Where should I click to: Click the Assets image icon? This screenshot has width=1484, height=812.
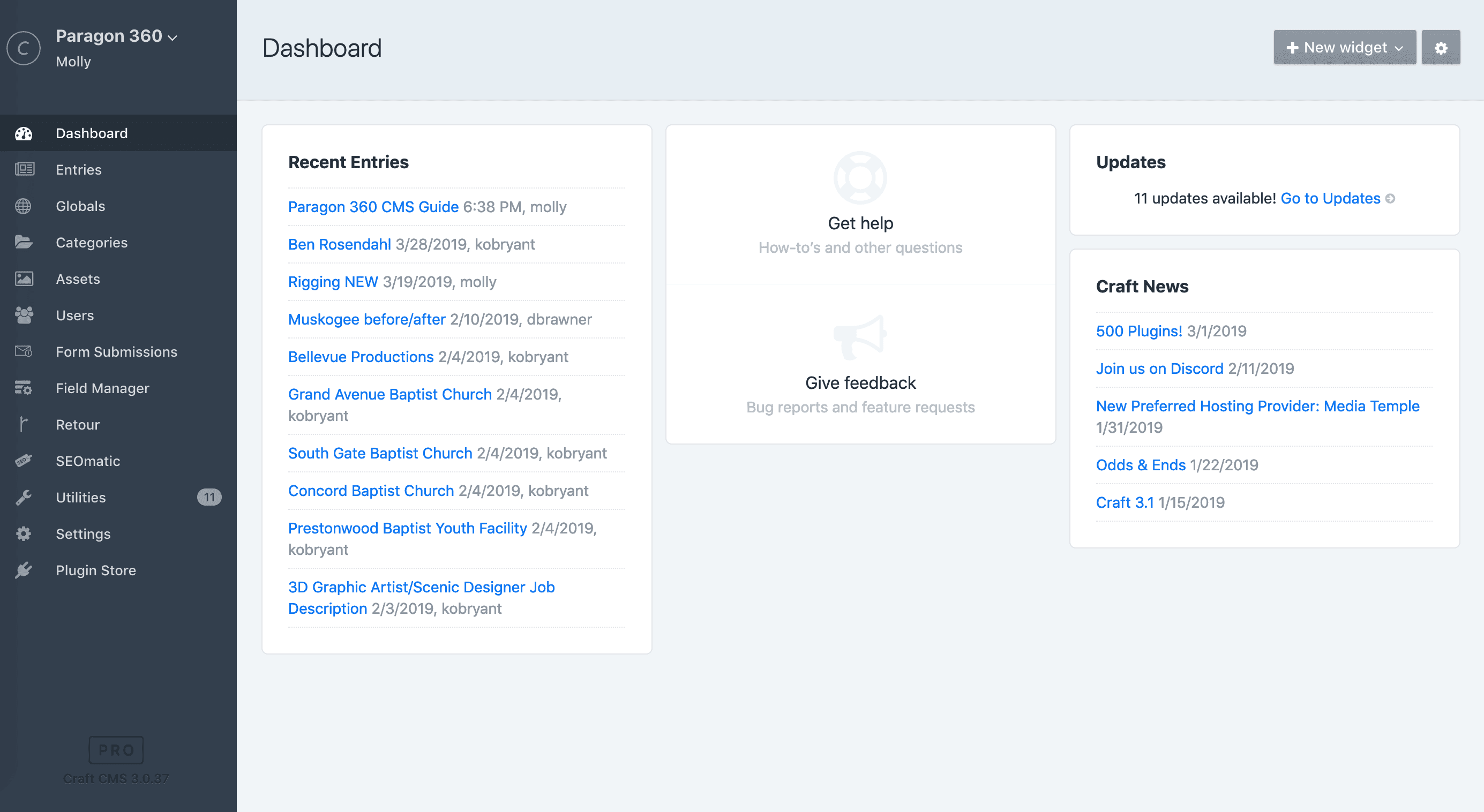[24, 279]
